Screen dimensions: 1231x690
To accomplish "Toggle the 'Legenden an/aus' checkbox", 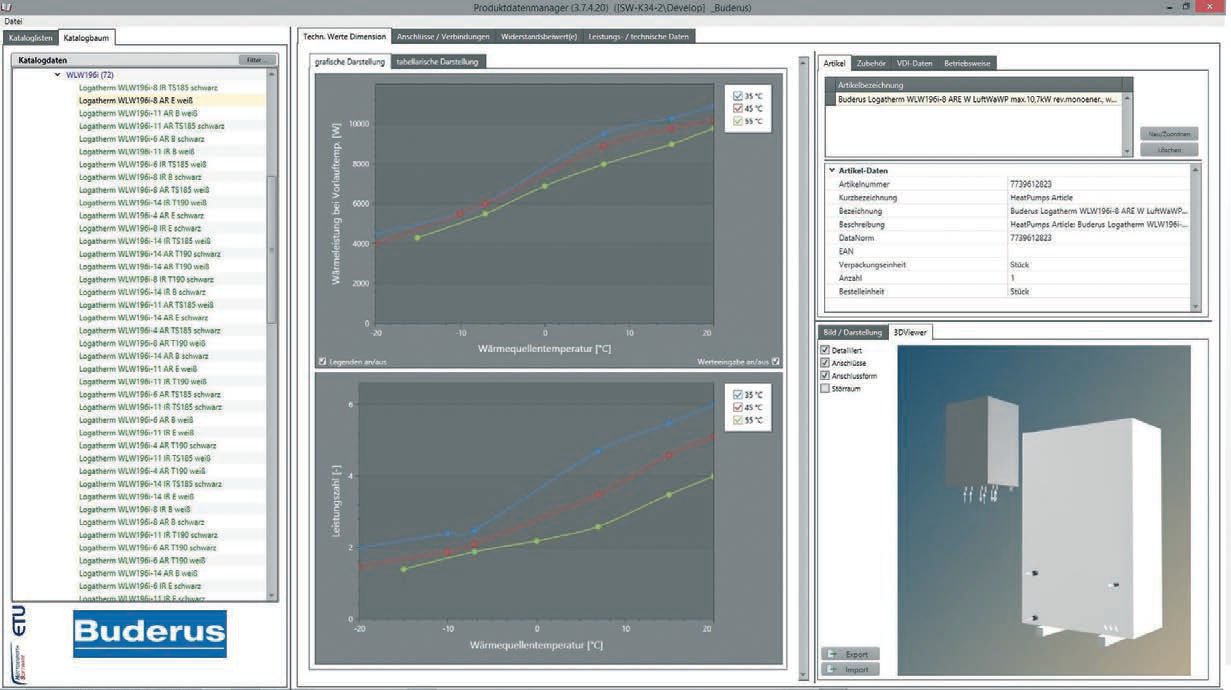I will [x=322, y=362].
